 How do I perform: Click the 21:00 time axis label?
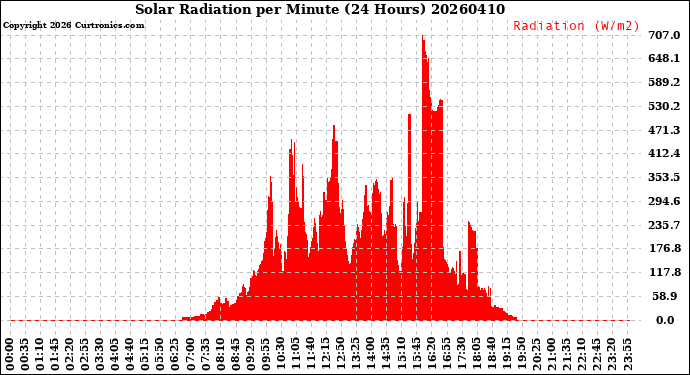(552, 355)
